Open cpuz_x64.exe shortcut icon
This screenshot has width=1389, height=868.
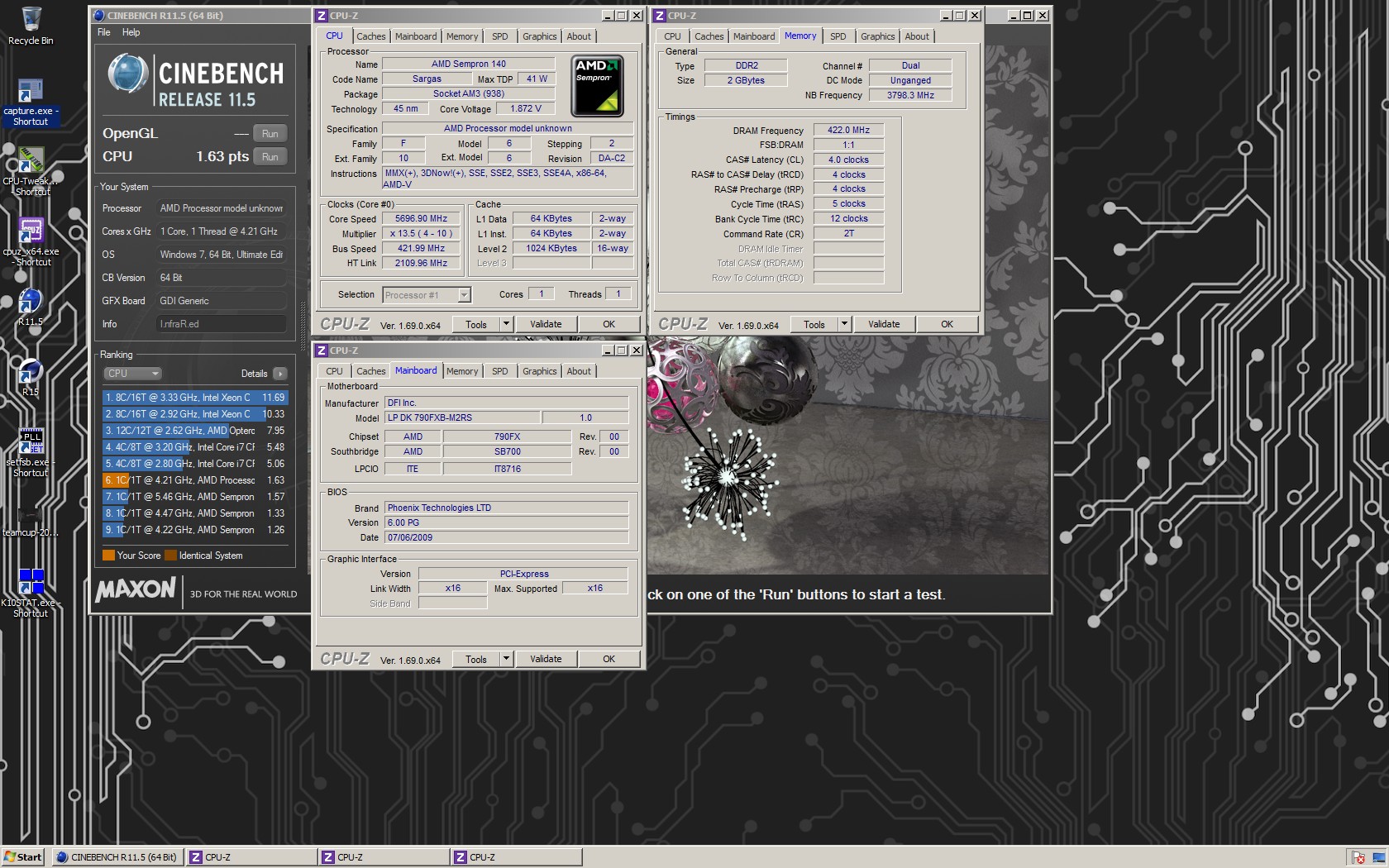click(31, 241)
